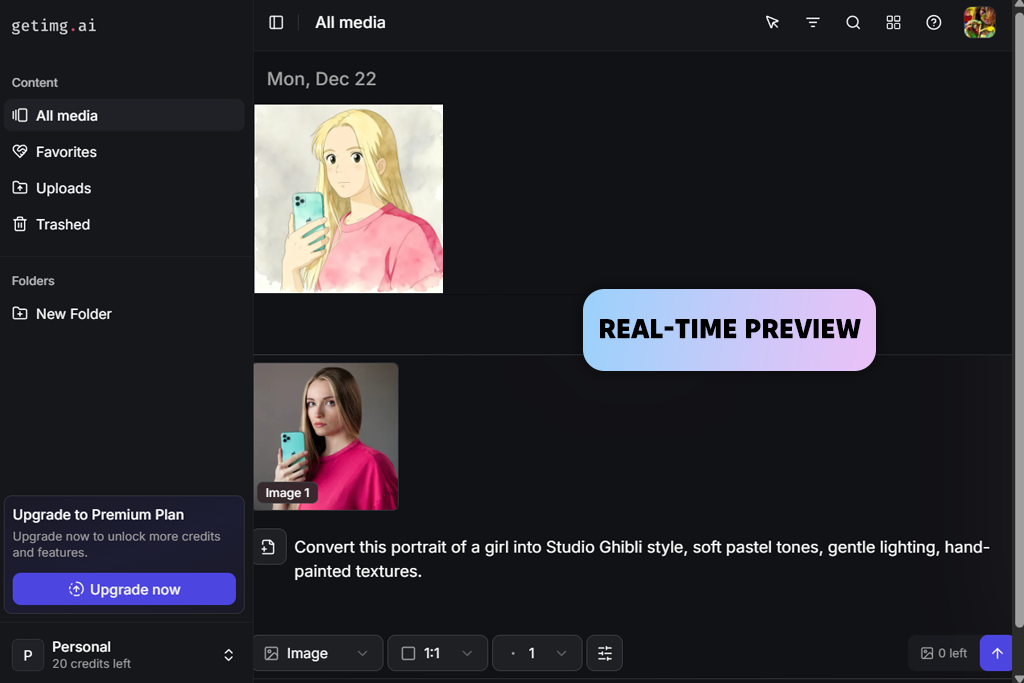Submit prompt with the arrow button
This screenshot has width=1024, height=683.
point(997,653)
